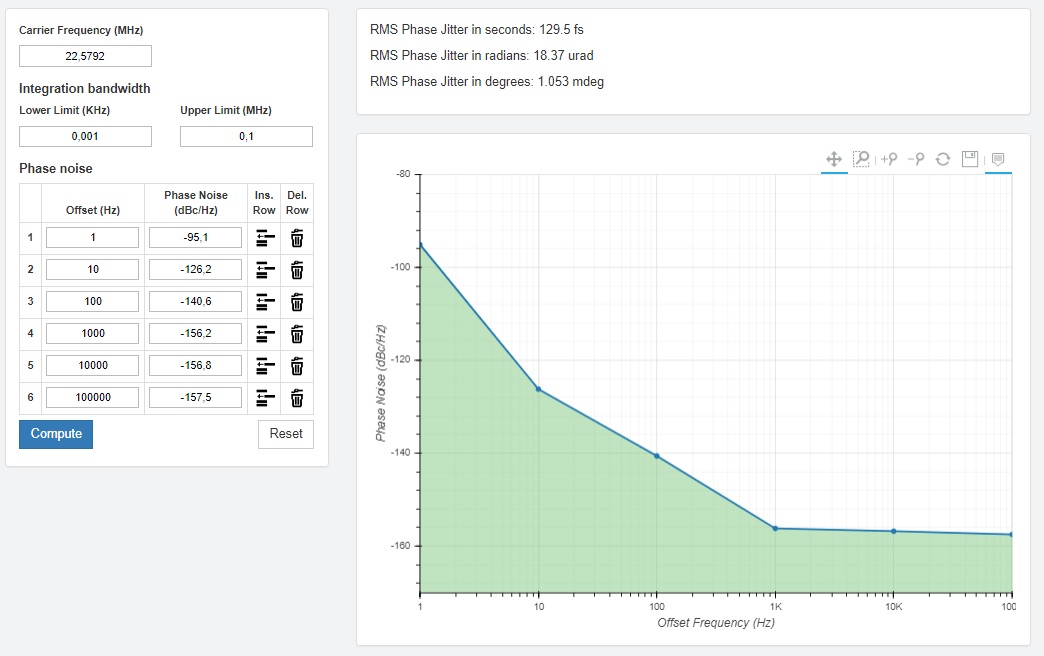The height and width of the screenshot is (656, 1044).
Task: Edit the phase noise field showing -140,6
Action: click(x=196, y=302)
